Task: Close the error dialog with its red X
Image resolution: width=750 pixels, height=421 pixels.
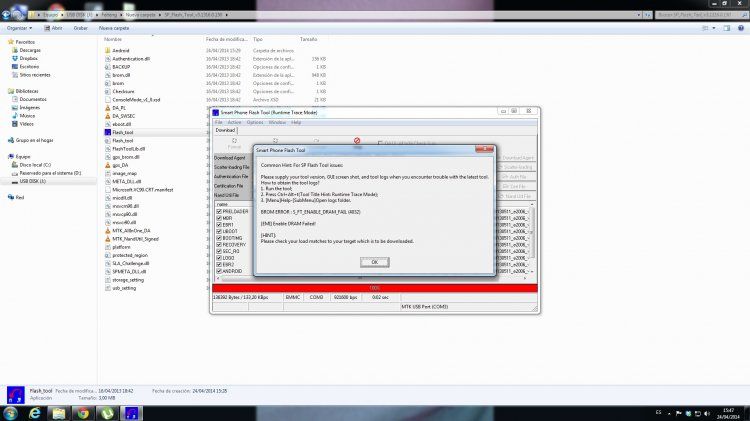Action: 485,149
